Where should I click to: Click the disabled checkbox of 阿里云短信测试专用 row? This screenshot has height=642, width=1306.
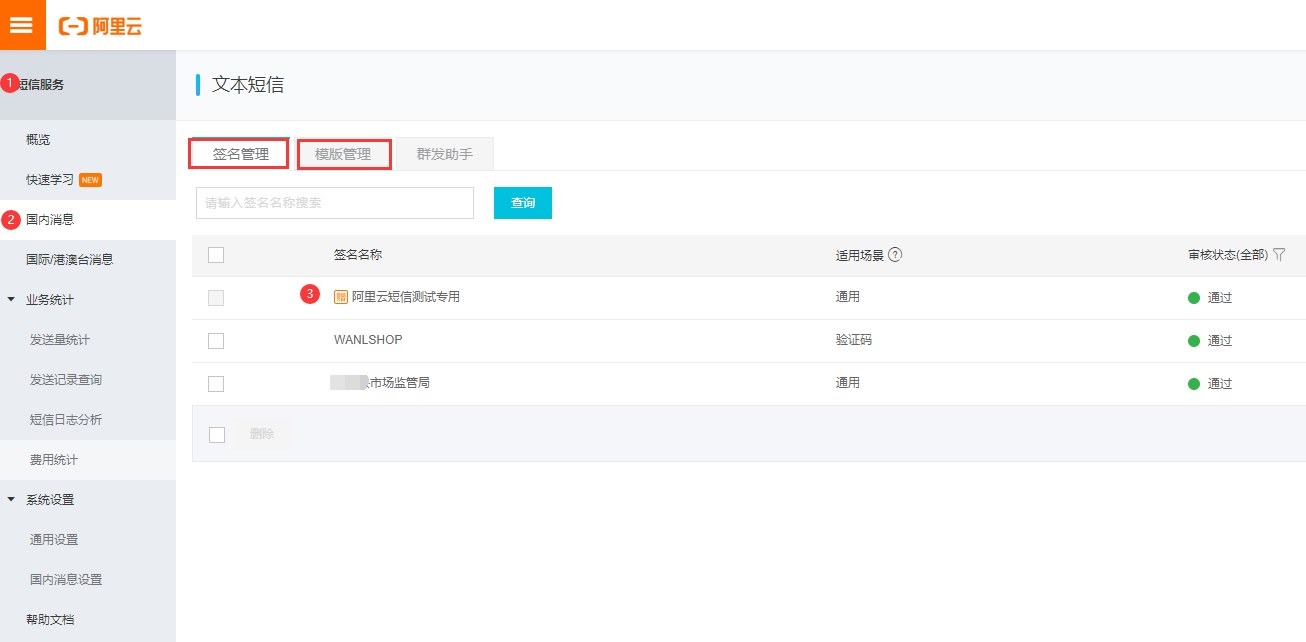216,298
